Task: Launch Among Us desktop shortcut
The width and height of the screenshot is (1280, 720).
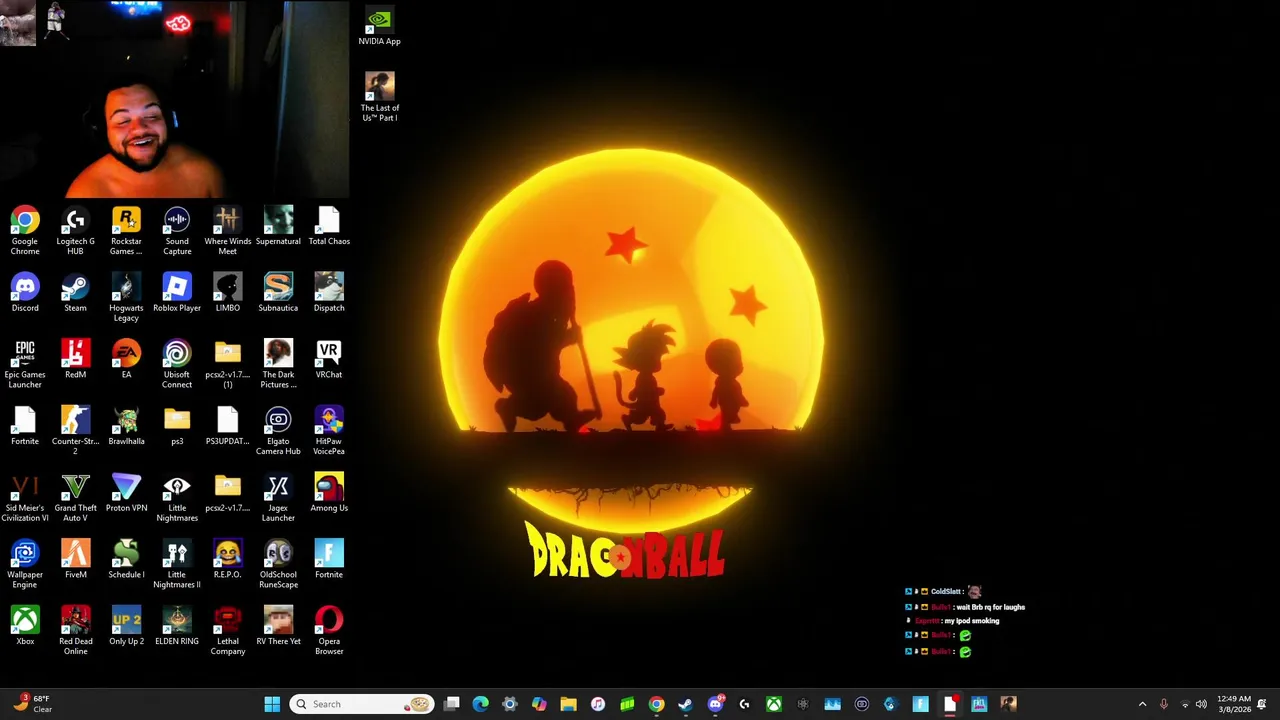Action: (x=329, y=494)
